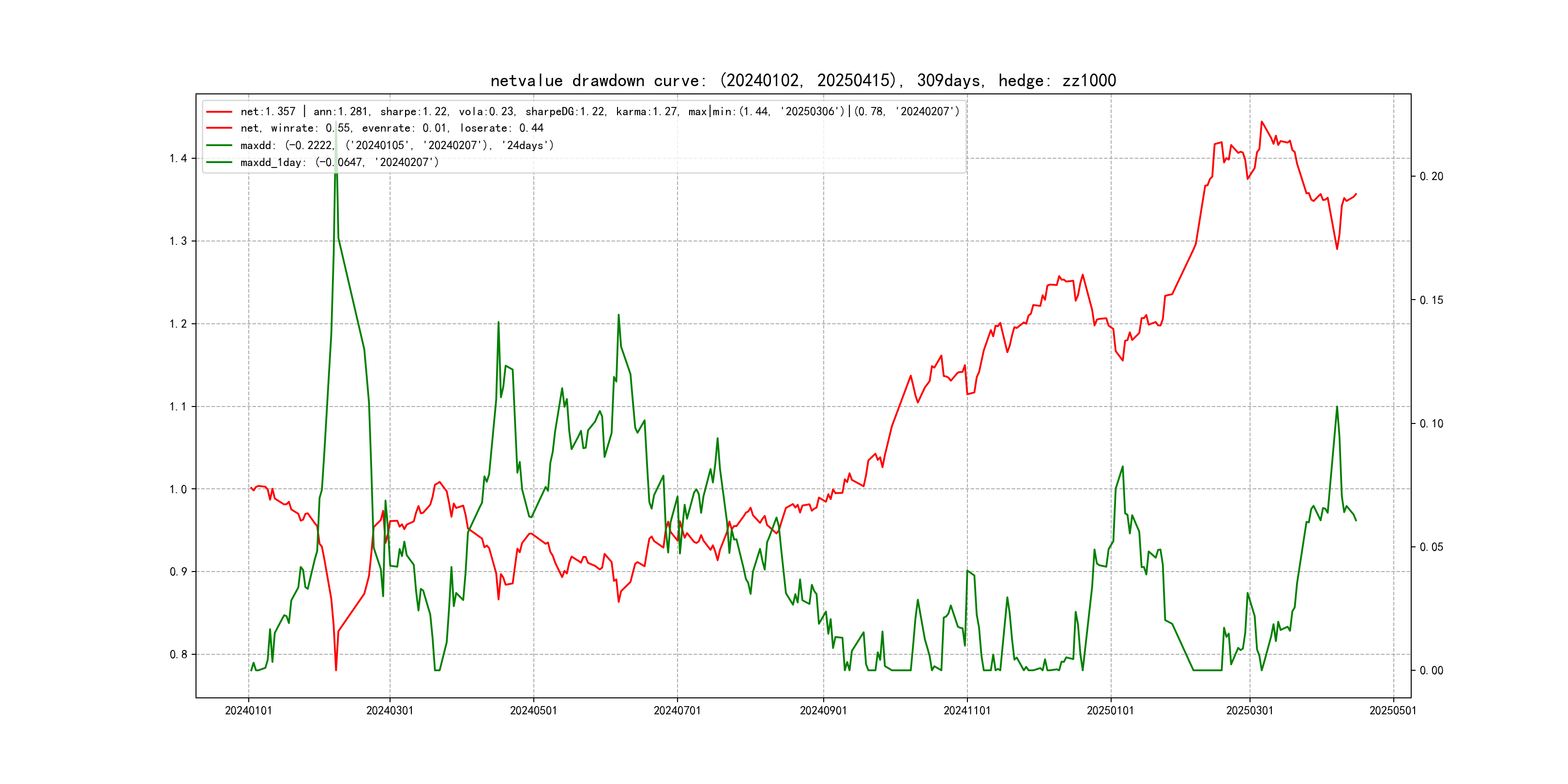Click the 20240301 x-axis tick label
This screenshot has height=784, width=1568.
click(390, 711)
